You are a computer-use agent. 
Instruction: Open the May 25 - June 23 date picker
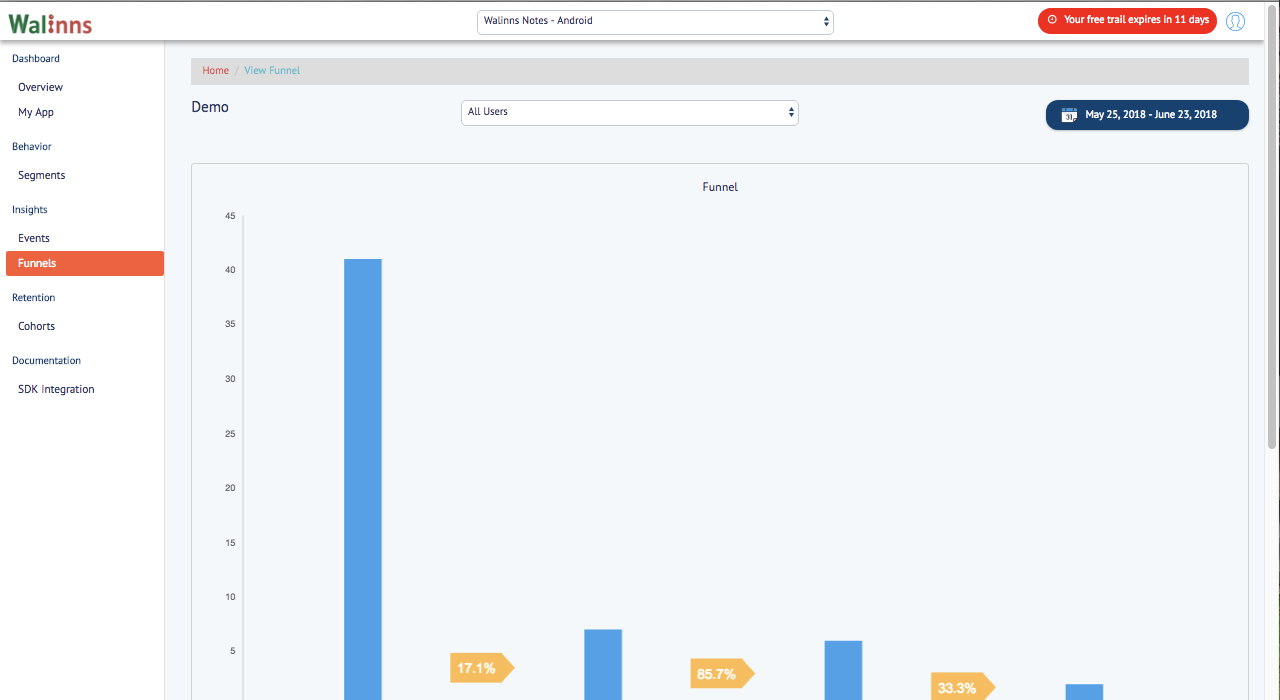(x=1147, y=115)
